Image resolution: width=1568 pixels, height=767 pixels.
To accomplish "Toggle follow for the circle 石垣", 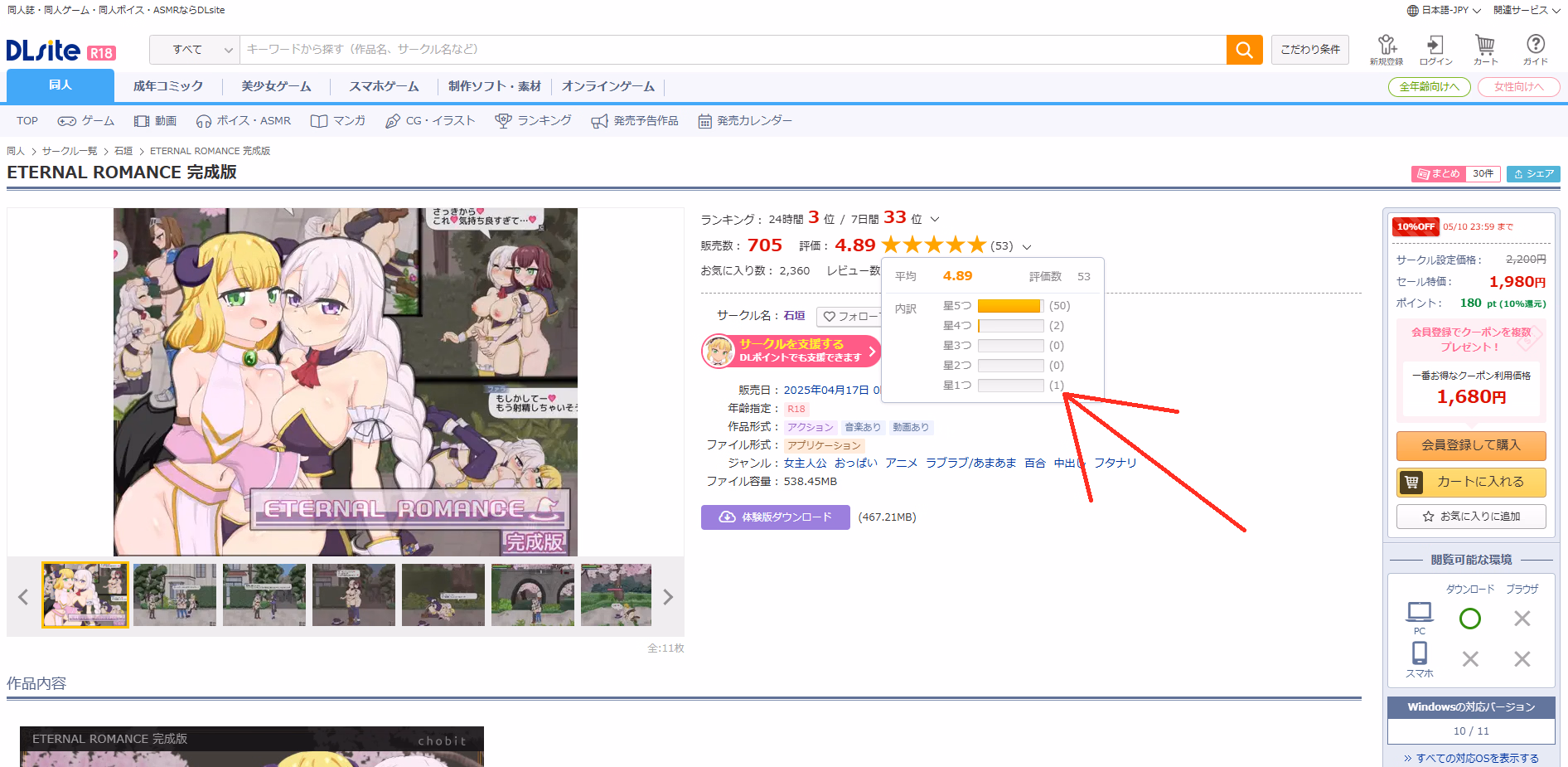I will (849, 317).
